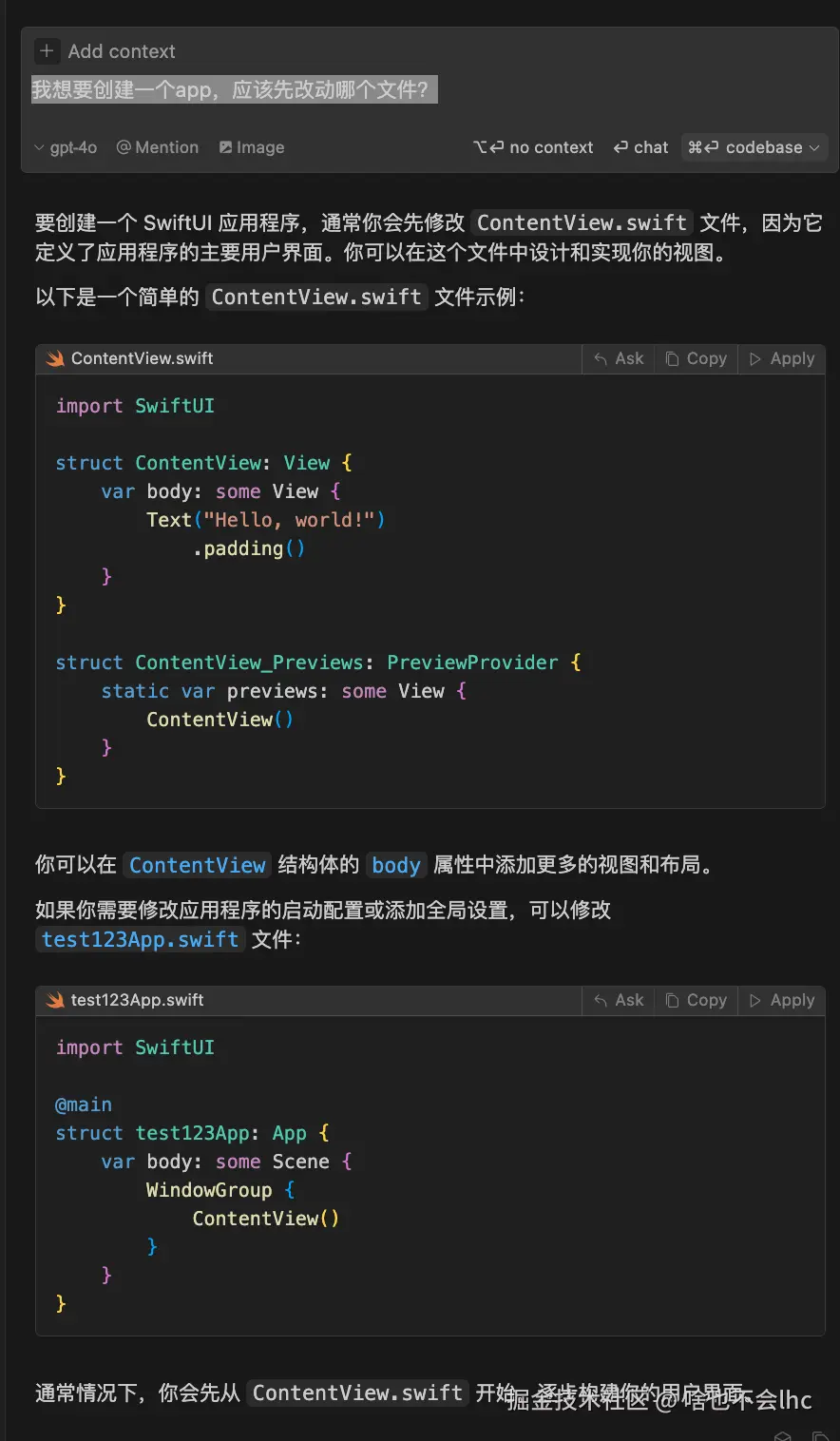The width and height of the screenshot is (840, 1441).
Task: Attach an image with the Image button
Action: point(252,147)
